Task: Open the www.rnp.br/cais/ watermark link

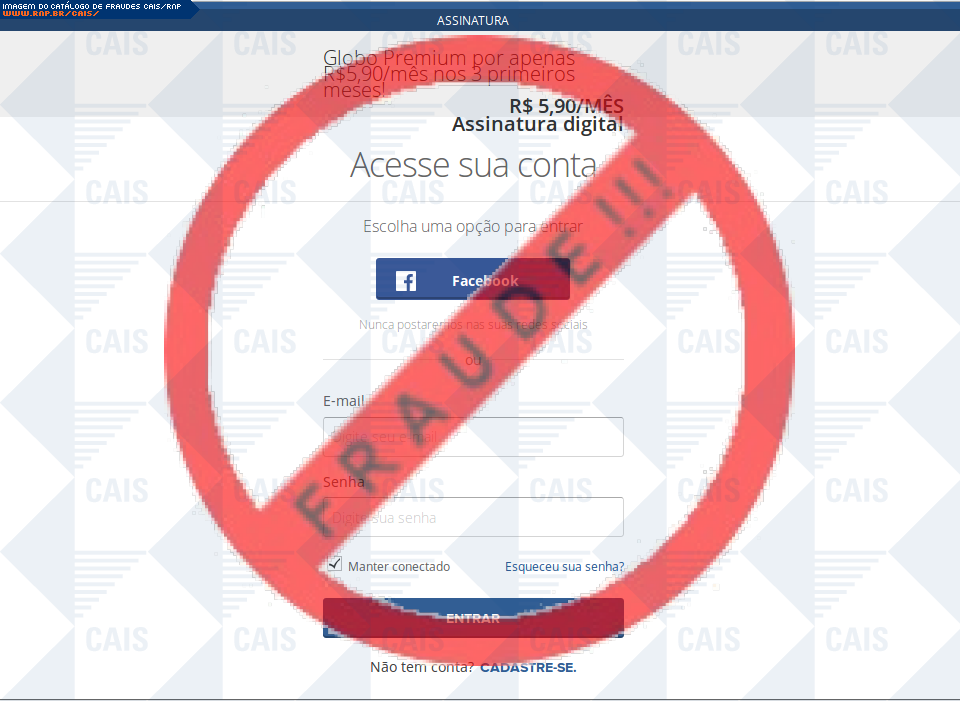Action: coord(51,13)
